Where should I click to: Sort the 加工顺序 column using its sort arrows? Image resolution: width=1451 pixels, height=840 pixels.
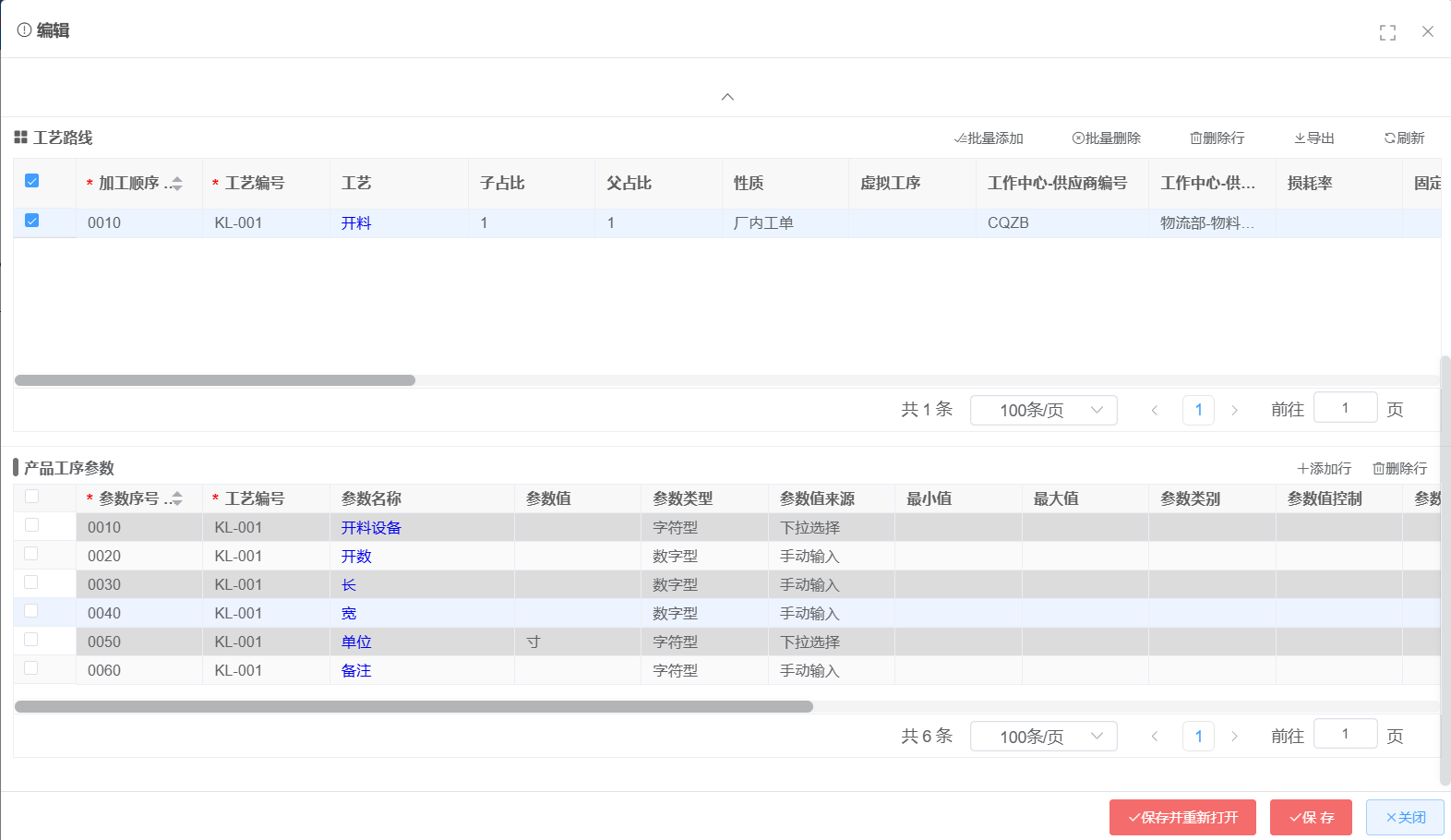[x=177, y=184]
